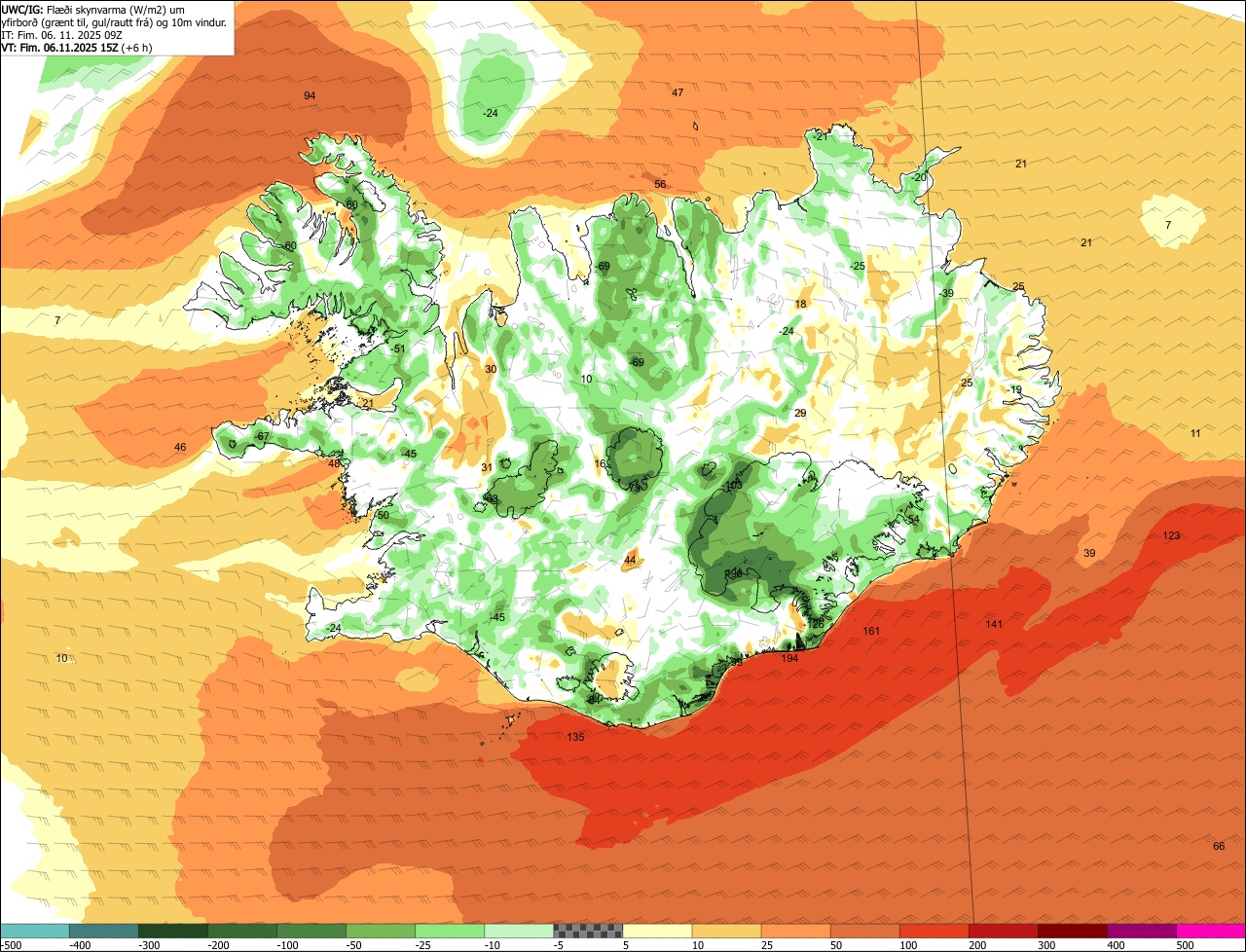Click the map value '-20' in the northeast

coord(919,177)
